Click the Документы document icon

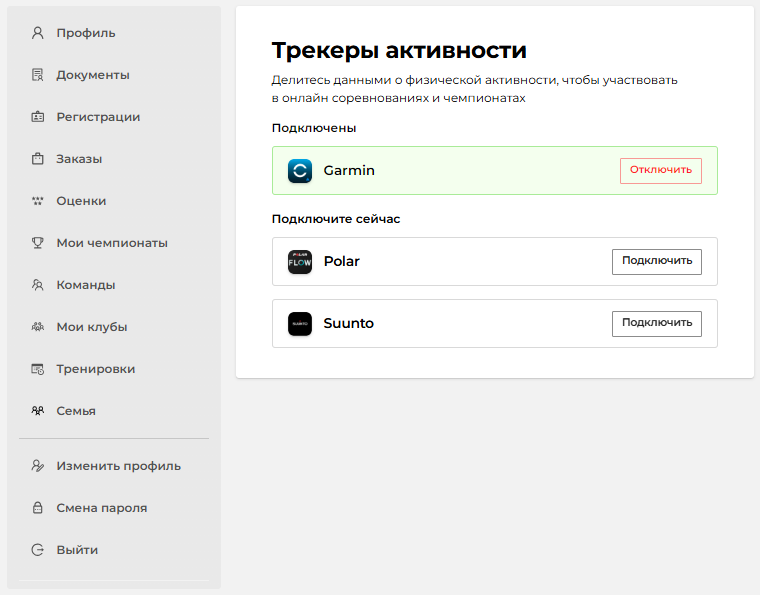(37, 75)
